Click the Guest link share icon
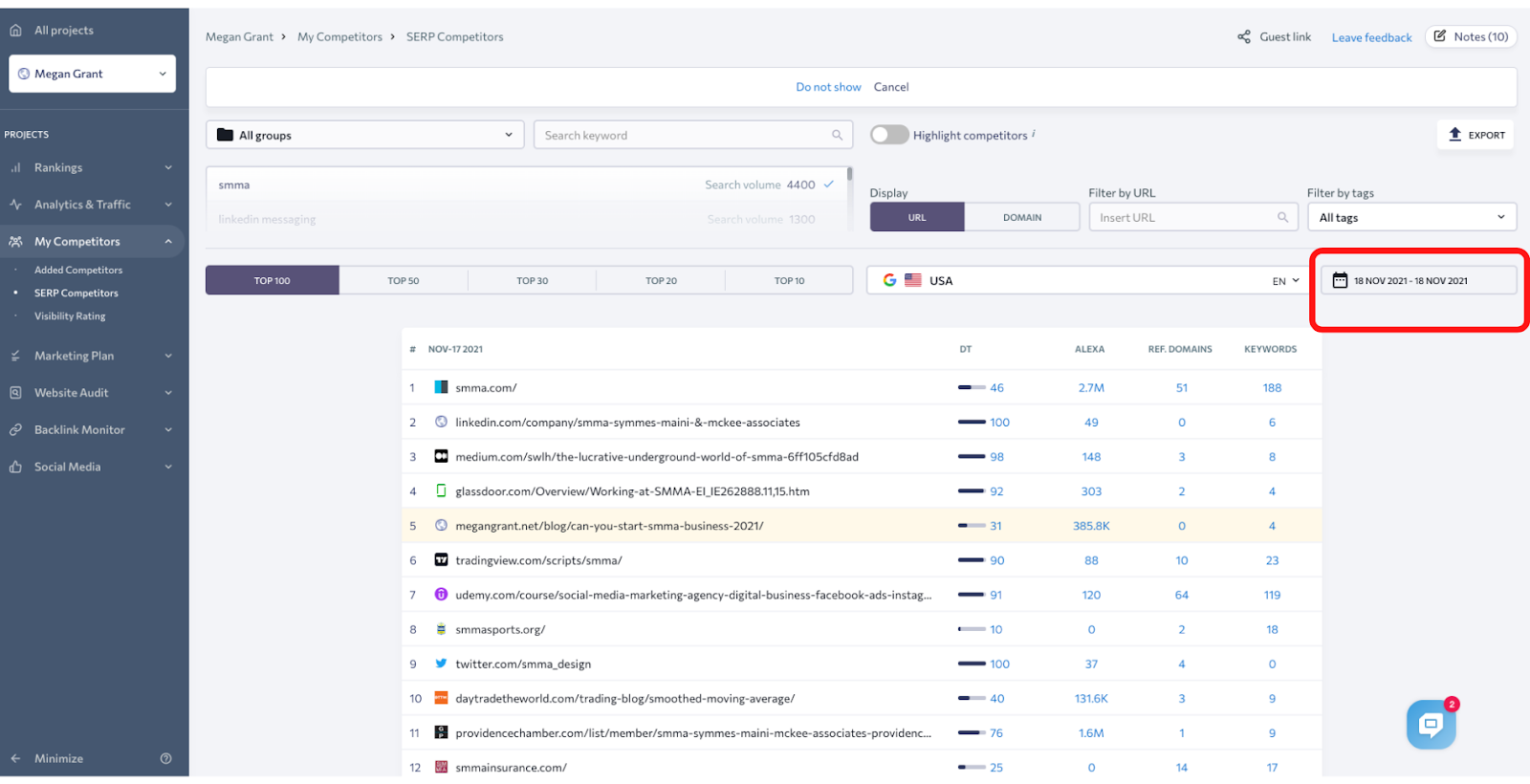Viewport: 1530px width, 784px height. [x=1244, y=37]
